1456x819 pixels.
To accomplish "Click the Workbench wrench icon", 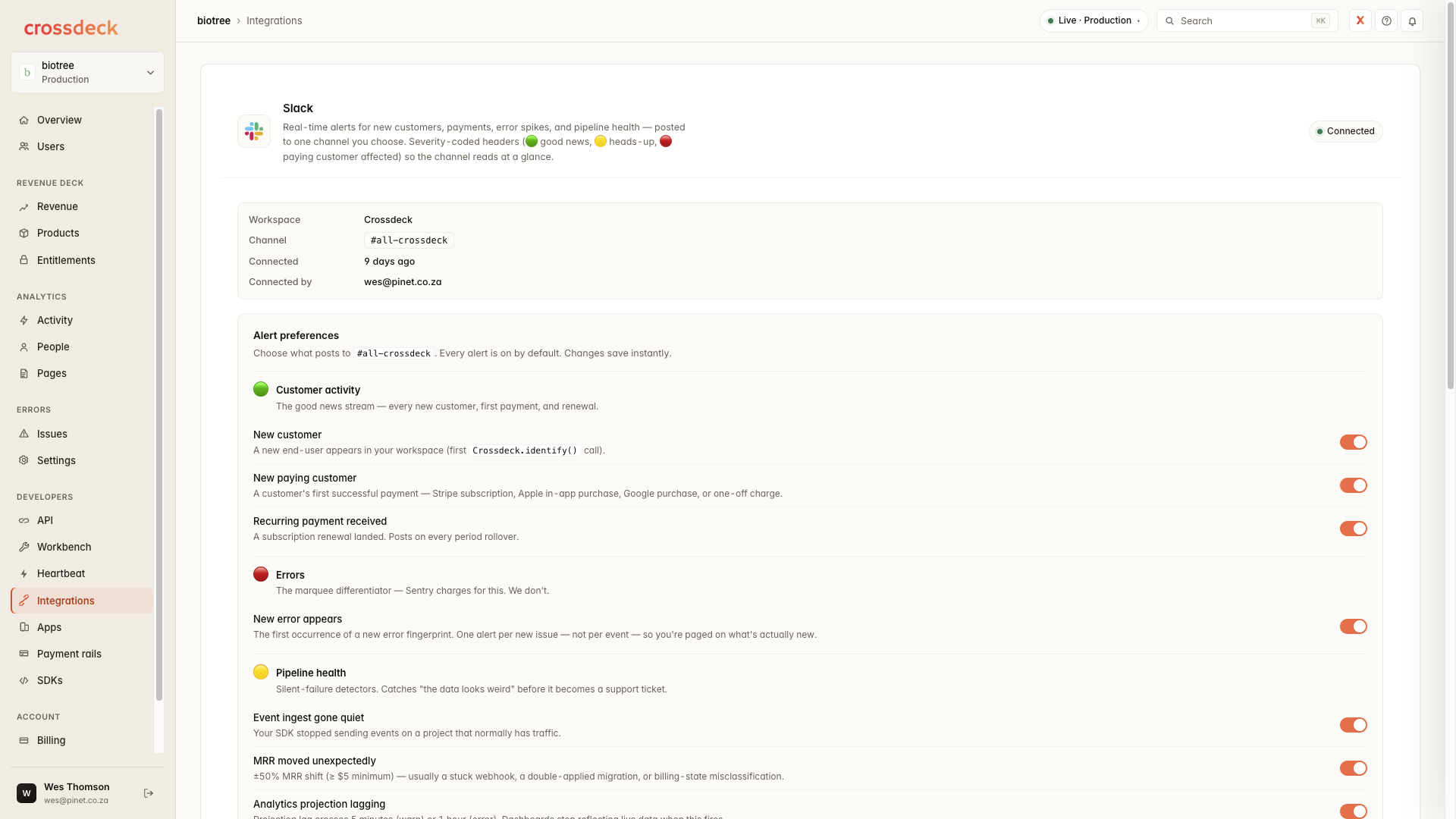I will pyautogui.click(x=24, y=548).
